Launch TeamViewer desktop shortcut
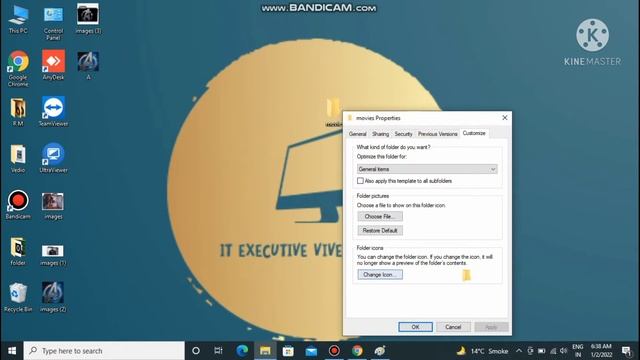Image resolution: width=640 pixels, height=360 pixels. click(x=53, y=112)
